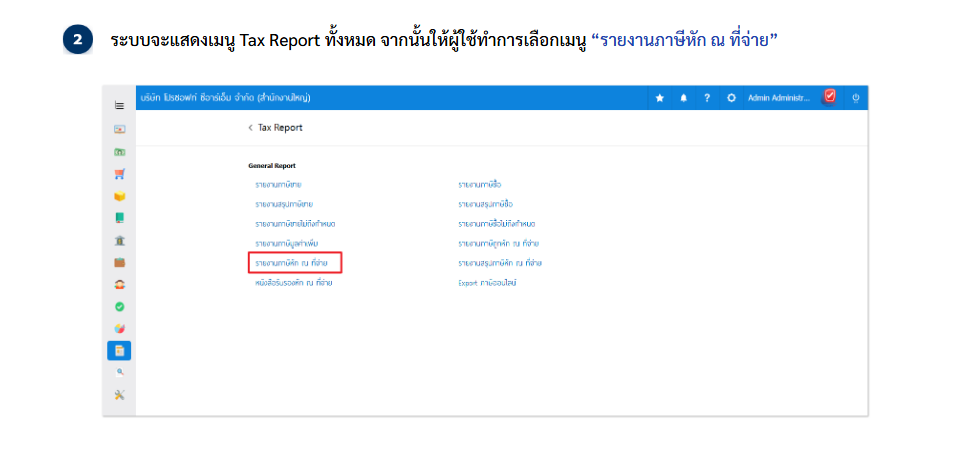The image size is (970, 449).
Task: Open the highlighted report document sidebar icon
Action: coord(119,350)
